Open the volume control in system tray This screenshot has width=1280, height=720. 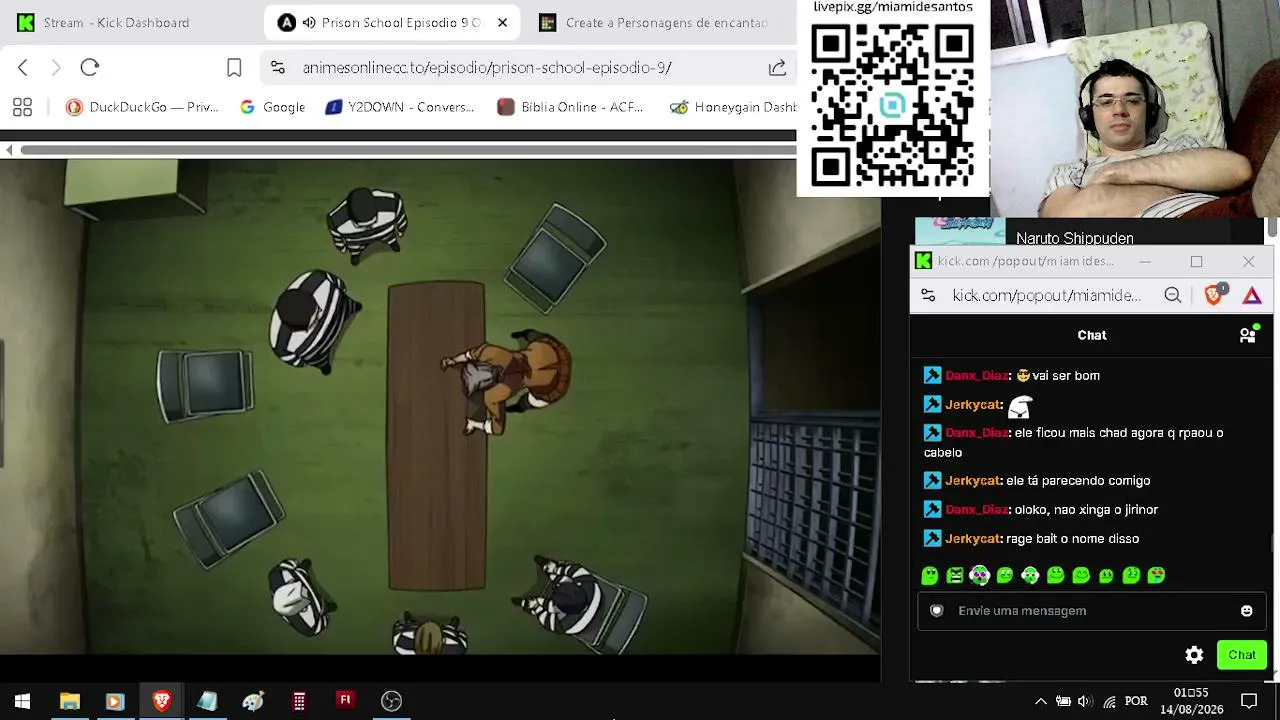[x=1085, y=701]
